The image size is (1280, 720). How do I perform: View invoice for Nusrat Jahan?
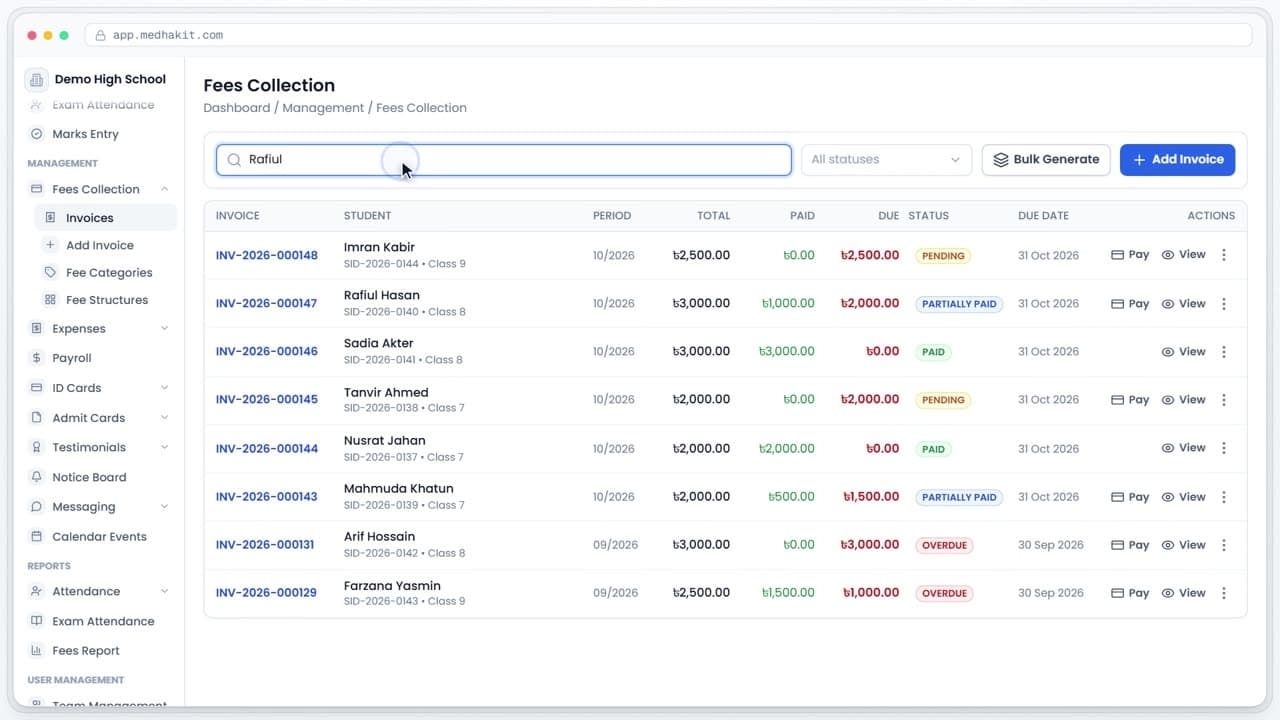point(1184,448)
